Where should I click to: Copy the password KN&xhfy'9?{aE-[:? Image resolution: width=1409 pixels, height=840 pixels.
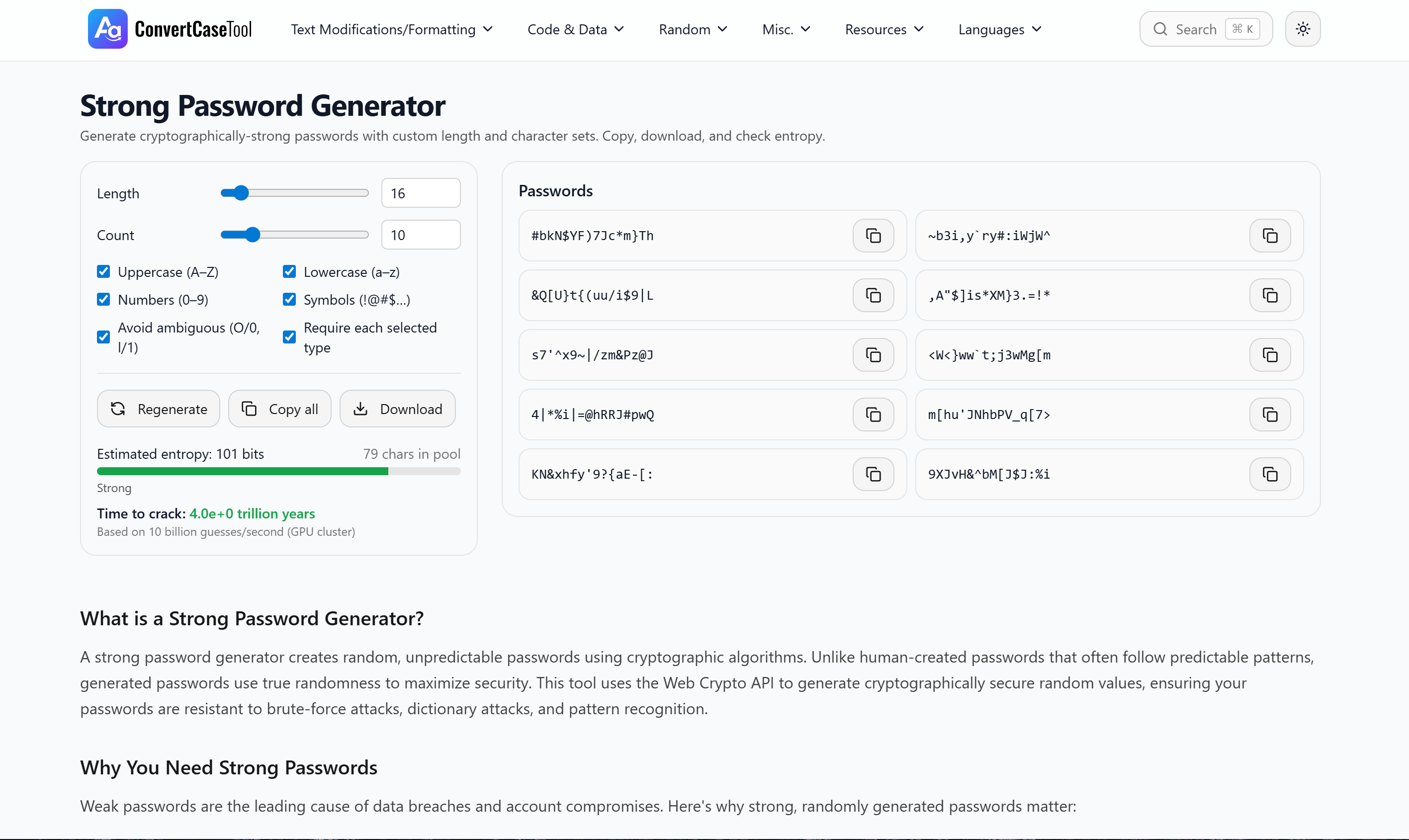873,474
